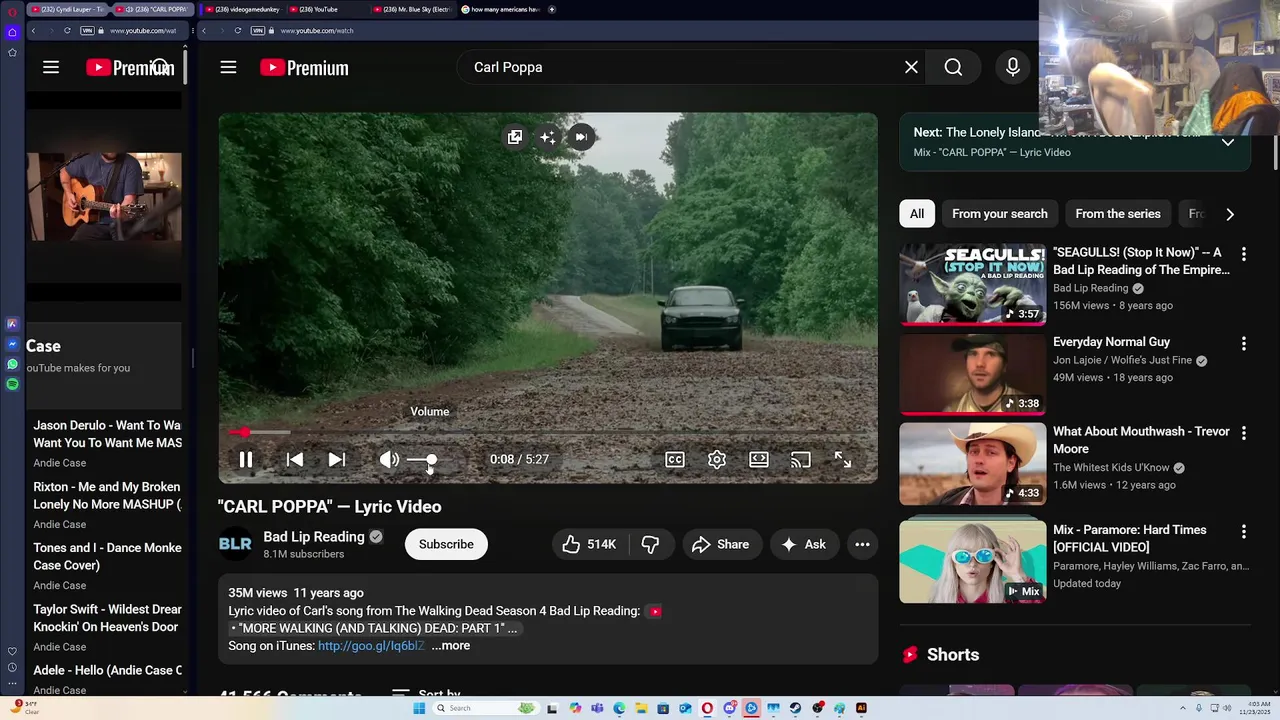Open the Everyday Normal Guy video title
Viewport: 1280px width, 720px height.
pyautogui.click(x=1111, y=342)
